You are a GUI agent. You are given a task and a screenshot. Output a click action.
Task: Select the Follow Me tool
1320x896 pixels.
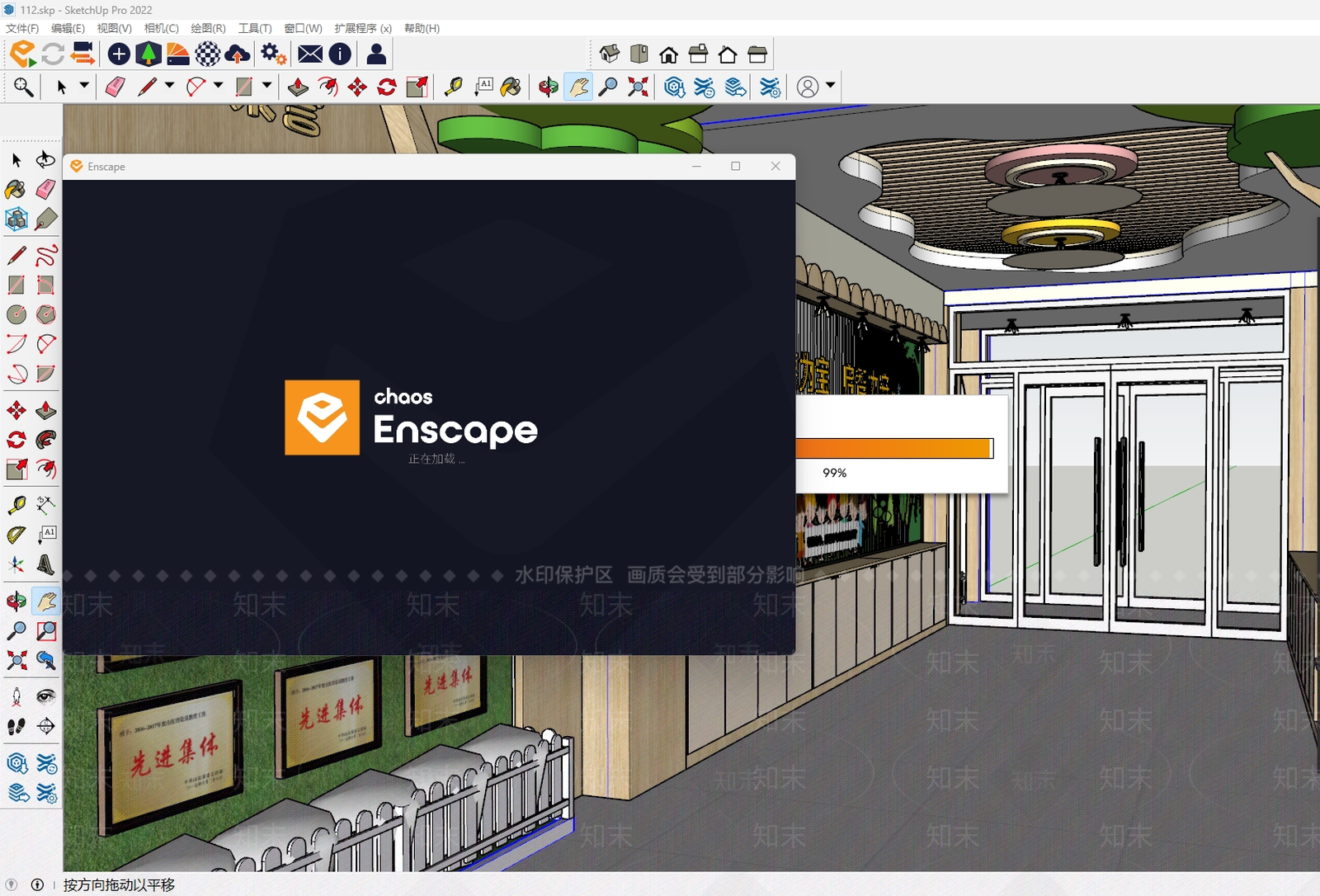pyautogui.click(x=46, y=440)
